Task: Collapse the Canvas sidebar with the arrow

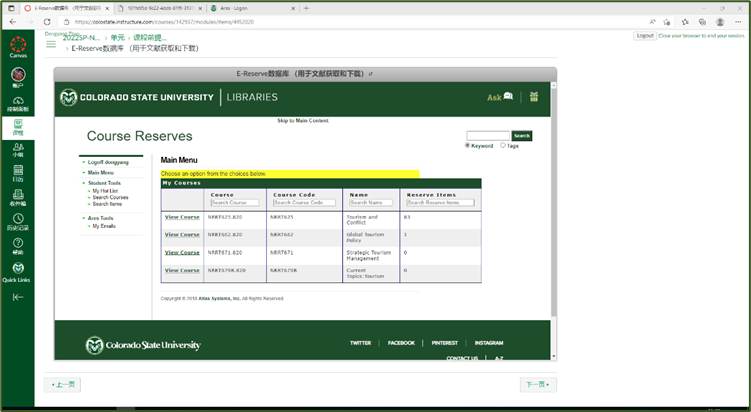Action: tap(18, 297)
